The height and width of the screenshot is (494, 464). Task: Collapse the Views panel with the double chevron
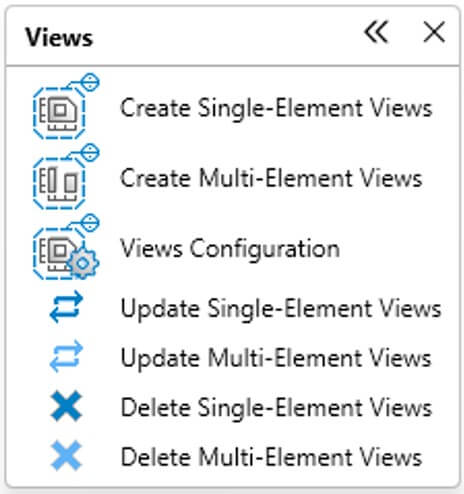click(376, 32)
